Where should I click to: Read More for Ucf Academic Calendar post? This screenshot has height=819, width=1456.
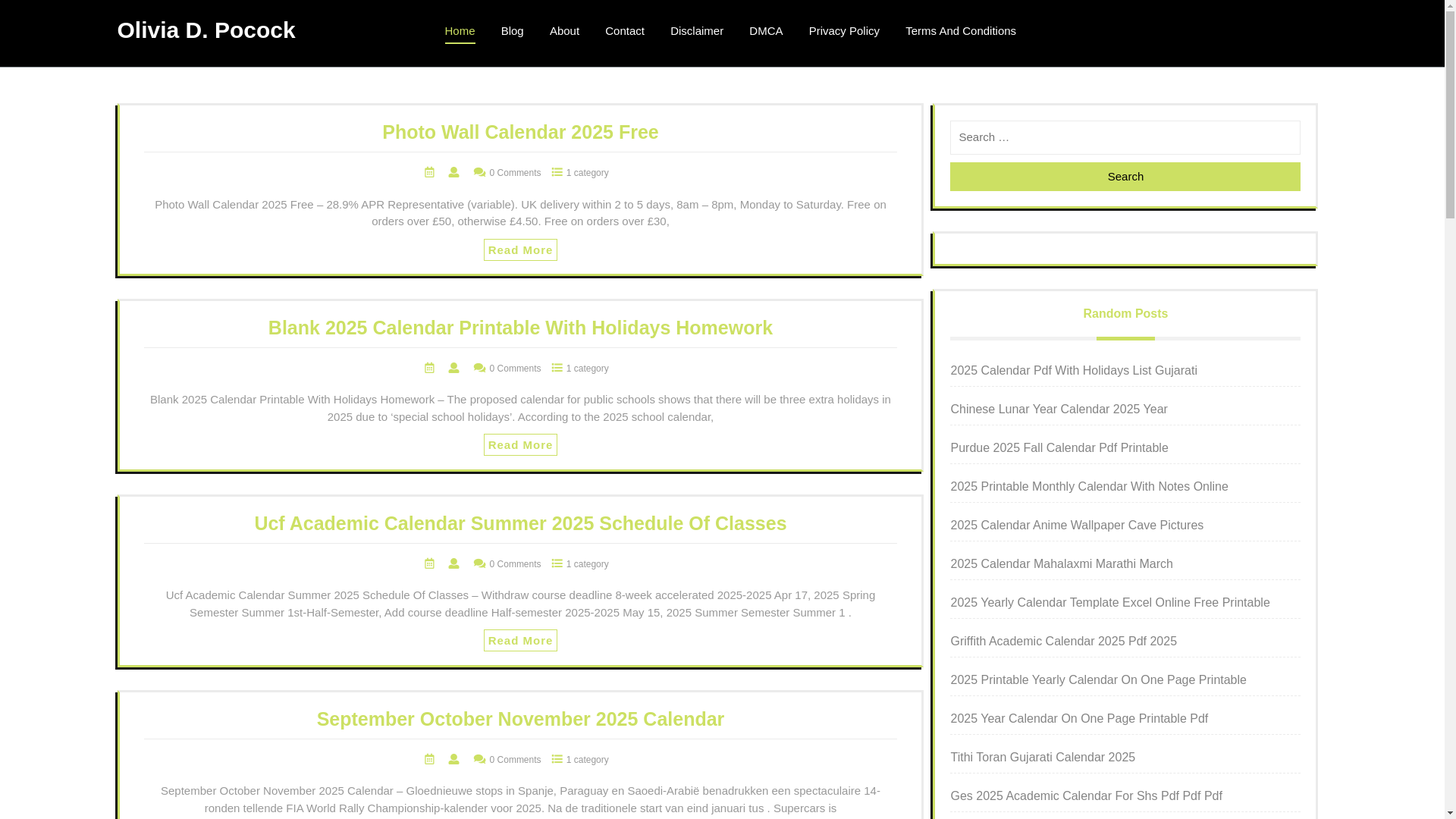[x=520, y=641]
